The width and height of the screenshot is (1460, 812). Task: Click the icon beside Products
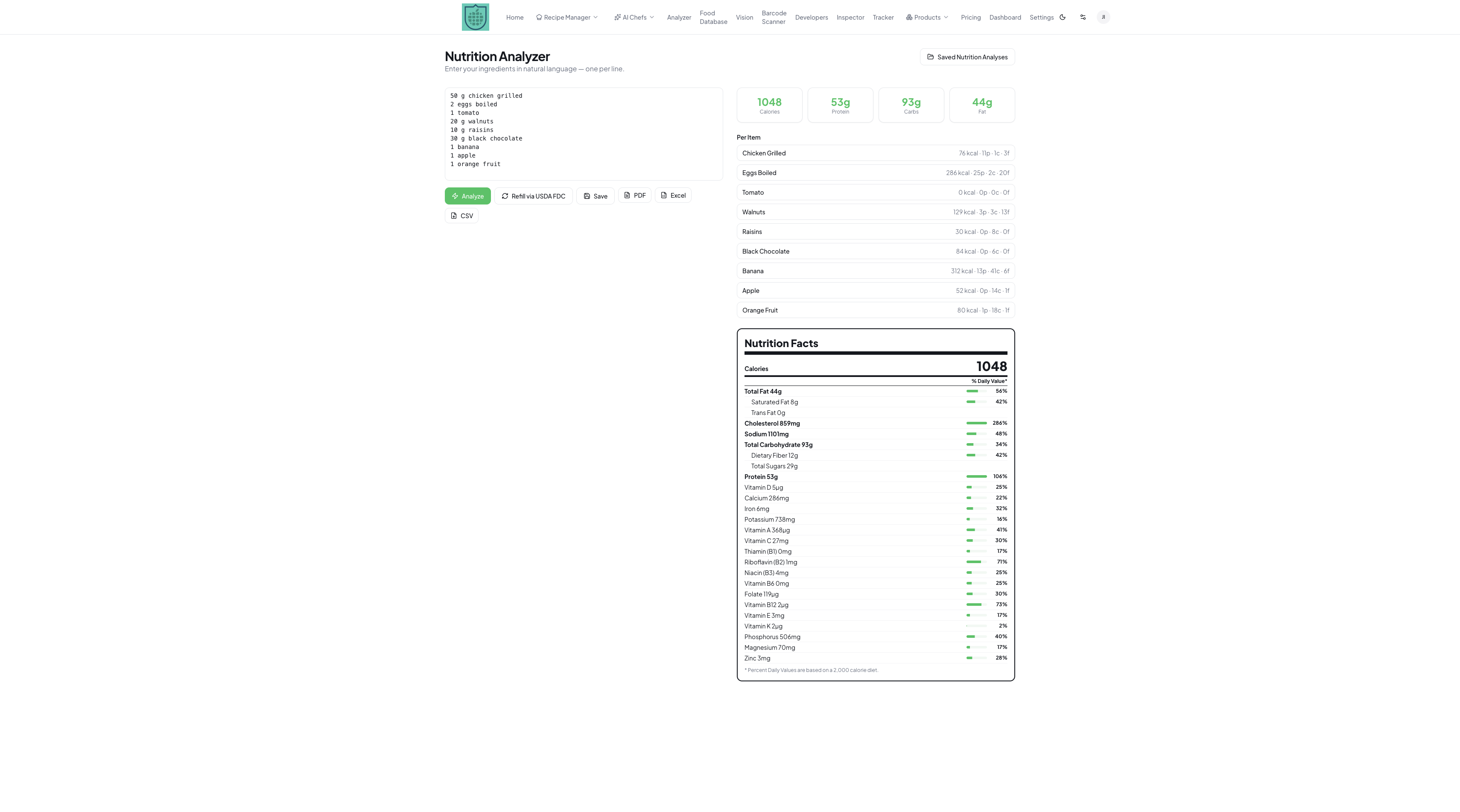(x=909, y=18)
